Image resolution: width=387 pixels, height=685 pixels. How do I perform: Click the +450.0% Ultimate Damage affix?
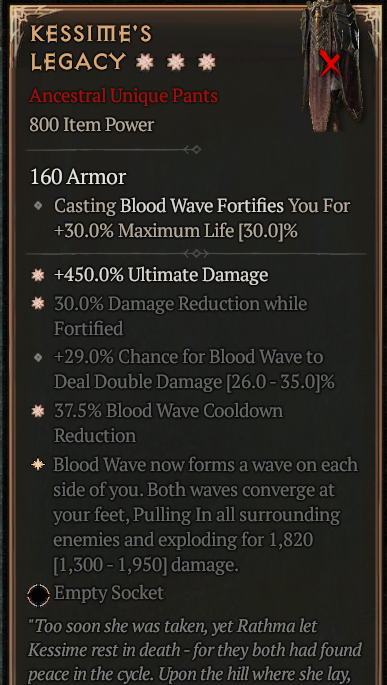click(x=161, y=275)
